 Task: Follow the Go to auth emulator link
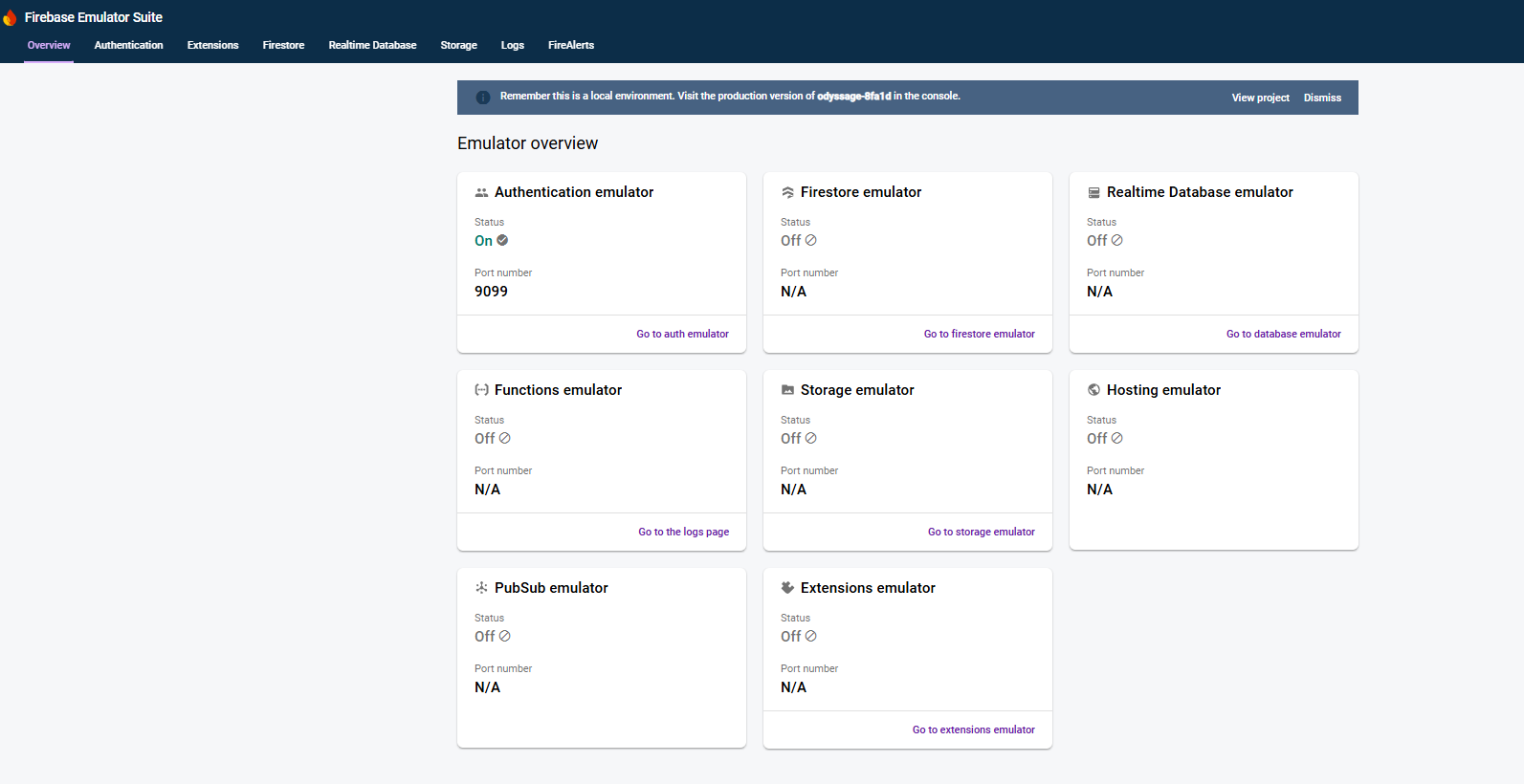[682, 334]
